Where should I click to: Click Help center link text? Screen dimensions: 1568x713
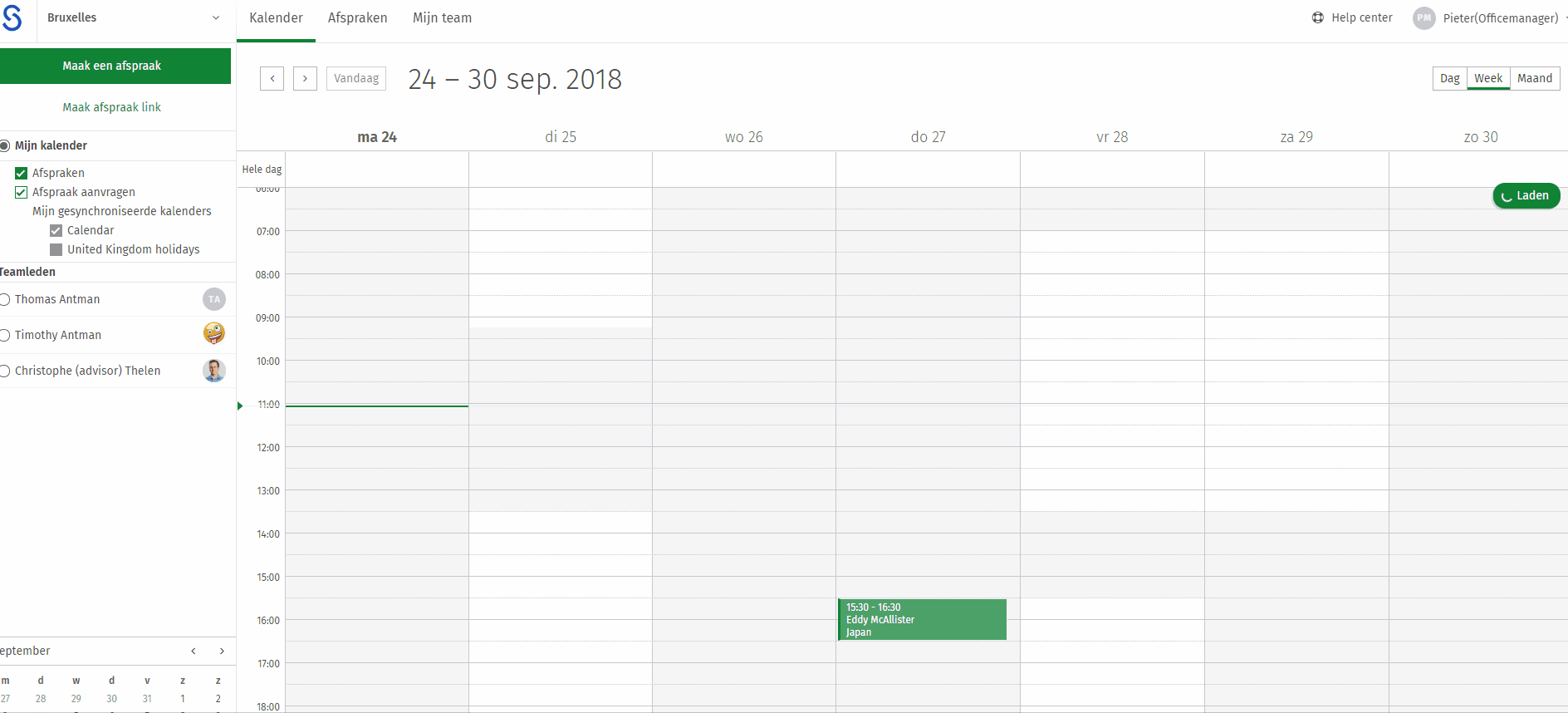pyautogui.click(x=1362, y=17)
